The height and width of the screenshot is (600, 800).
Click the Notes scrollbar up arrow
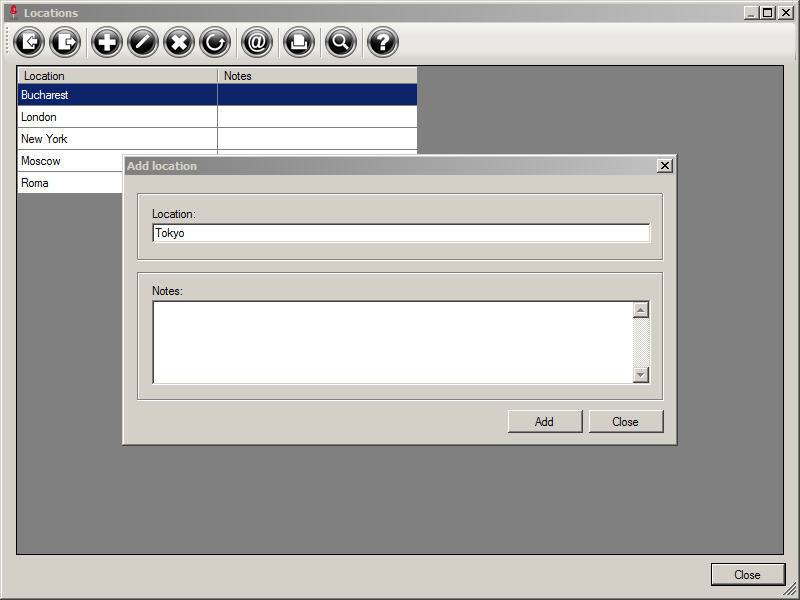coord(641,310)
